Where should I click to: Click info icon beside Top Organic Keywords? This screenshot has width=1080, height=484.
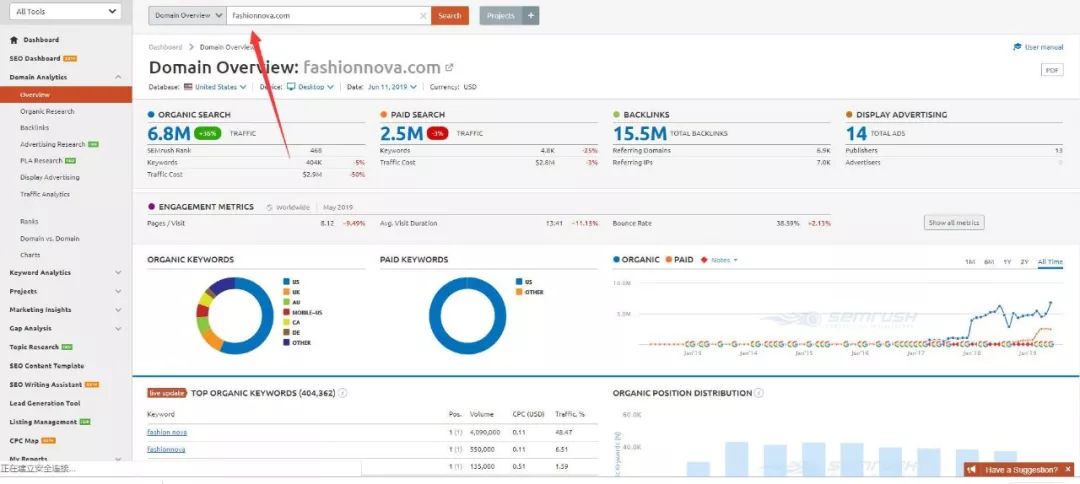pyautogui.click(x=343, y=393)
